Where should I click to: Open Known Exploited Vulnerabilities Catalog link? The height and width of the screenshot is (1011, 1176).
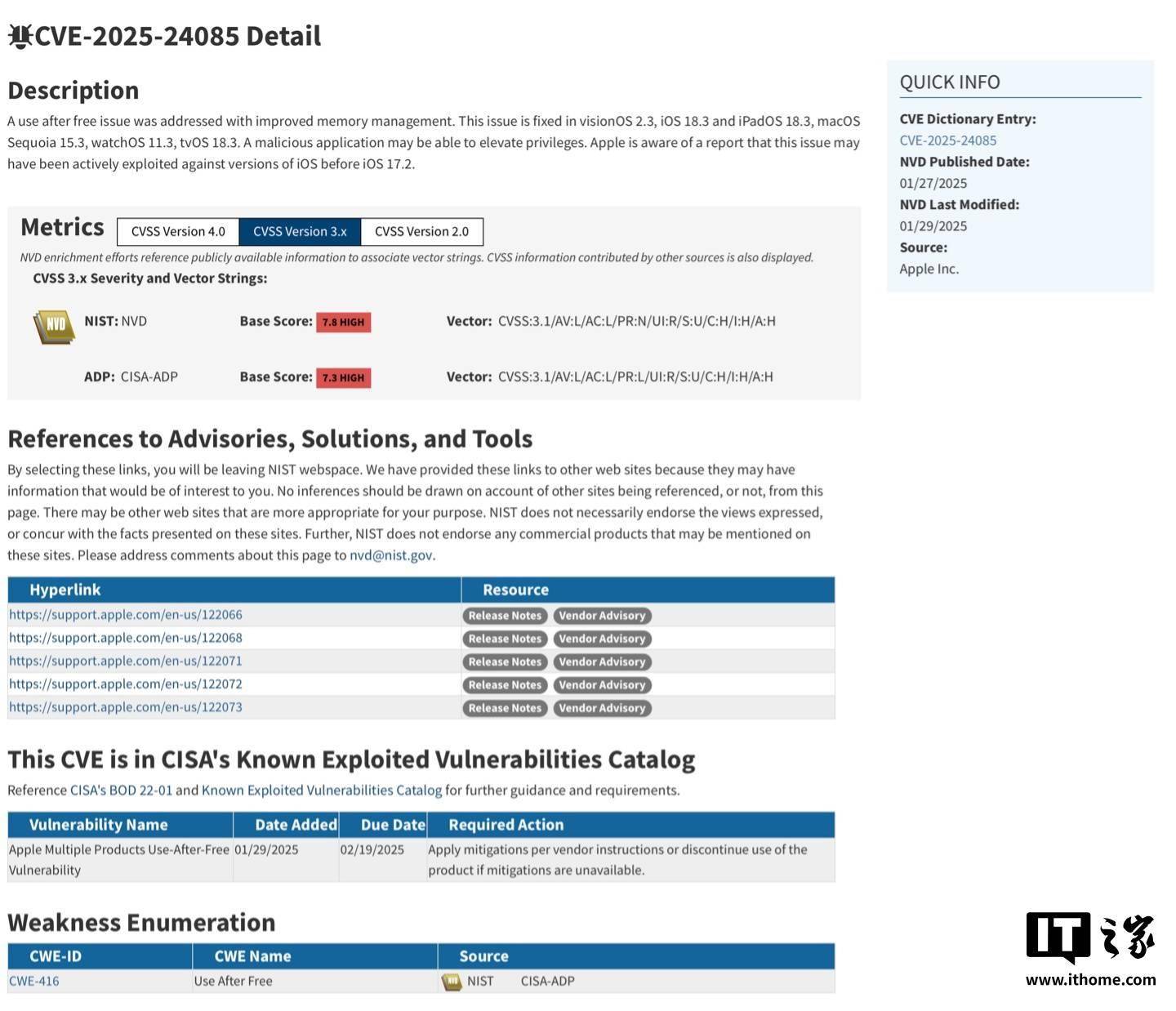tap(322, 791)
